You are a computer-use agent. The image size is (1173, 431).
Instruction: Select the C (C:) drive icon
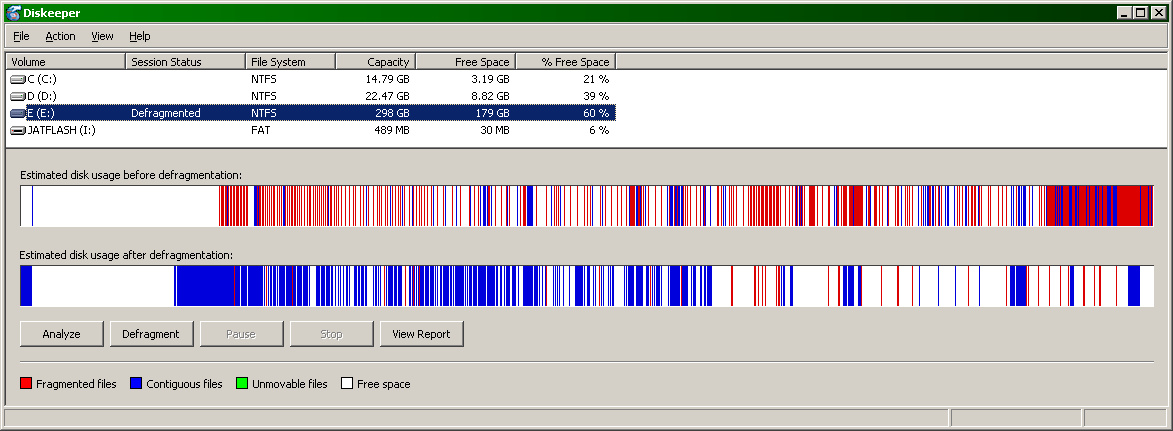18,79
